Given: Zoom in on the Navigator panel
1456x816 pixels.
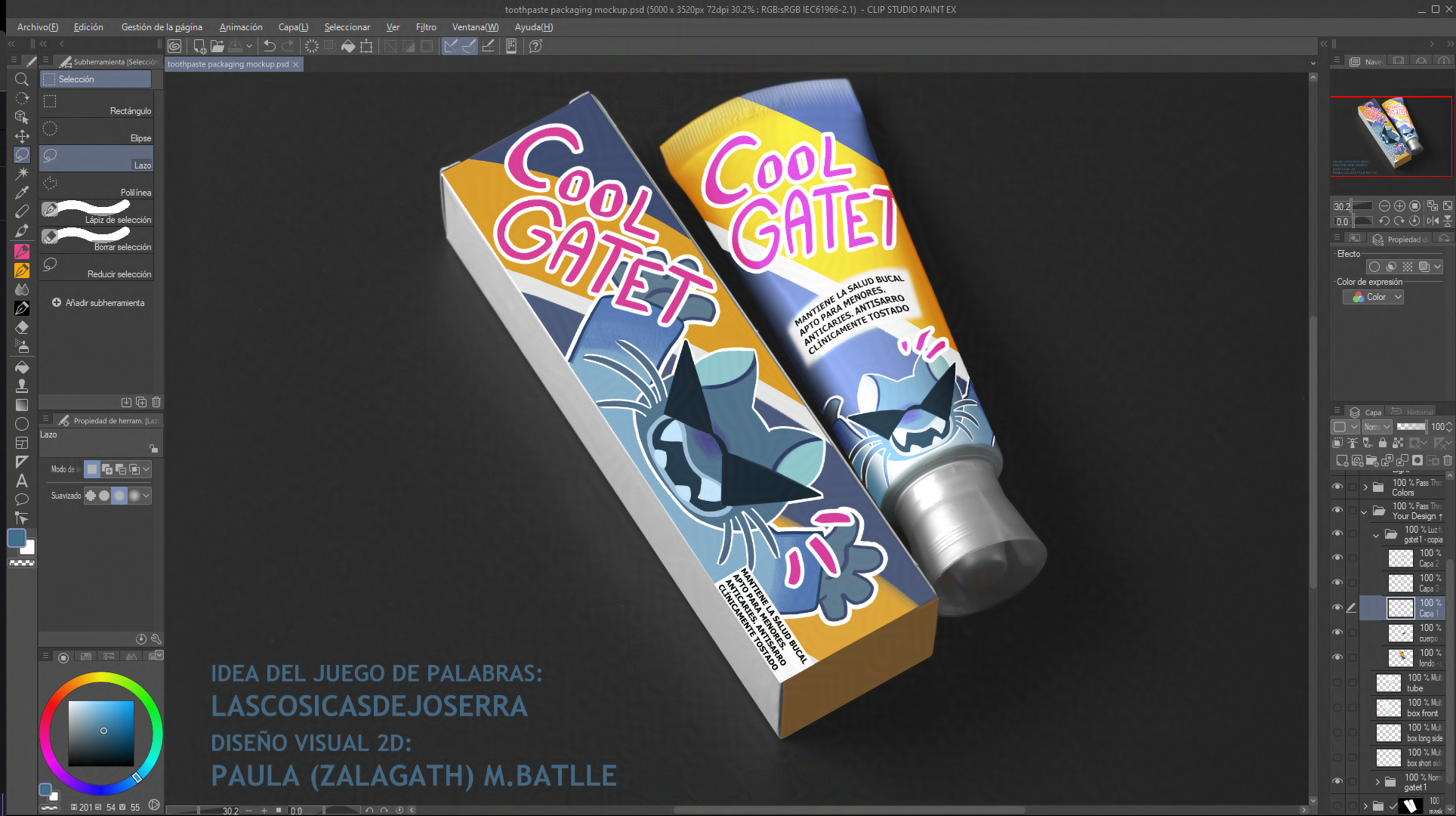Looking at the screenshot, I should coord(1399,206).
